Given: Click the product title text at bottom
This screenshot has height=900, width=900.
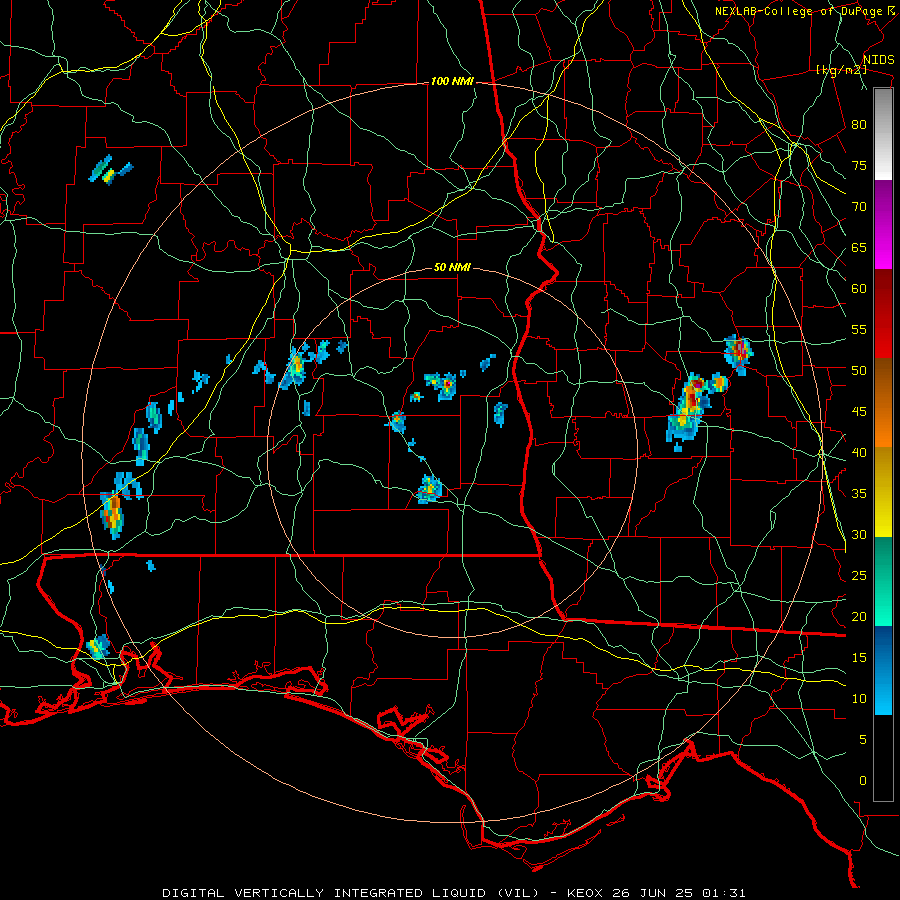Looking at the screenshot, I should [x=453, y=893].
